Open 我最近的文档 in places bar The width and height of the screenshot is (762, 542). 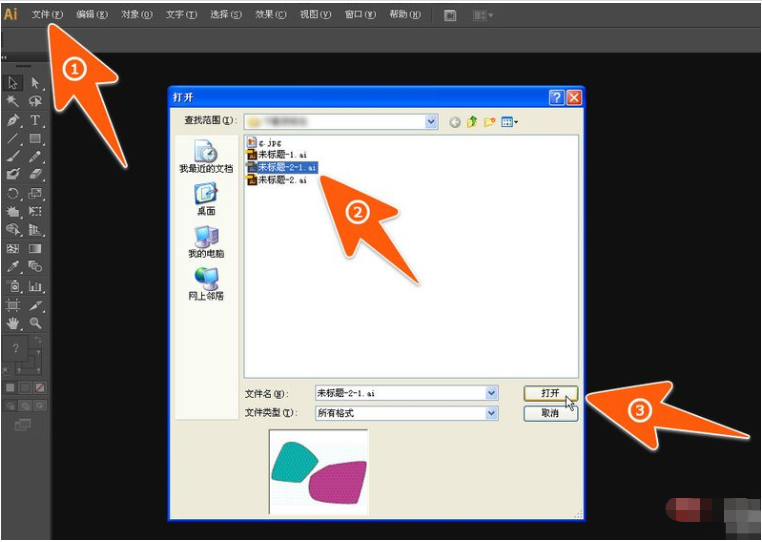point(206,157)
